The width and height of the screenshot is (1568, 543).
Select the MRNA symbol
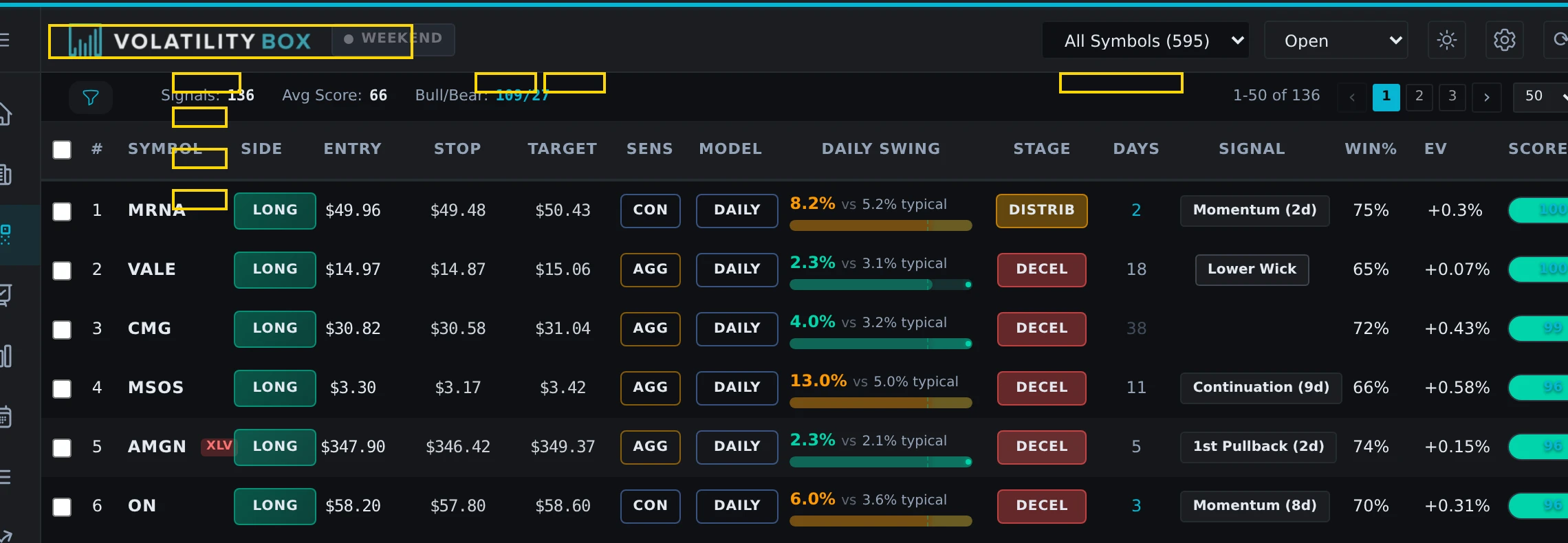coord(157,210)
